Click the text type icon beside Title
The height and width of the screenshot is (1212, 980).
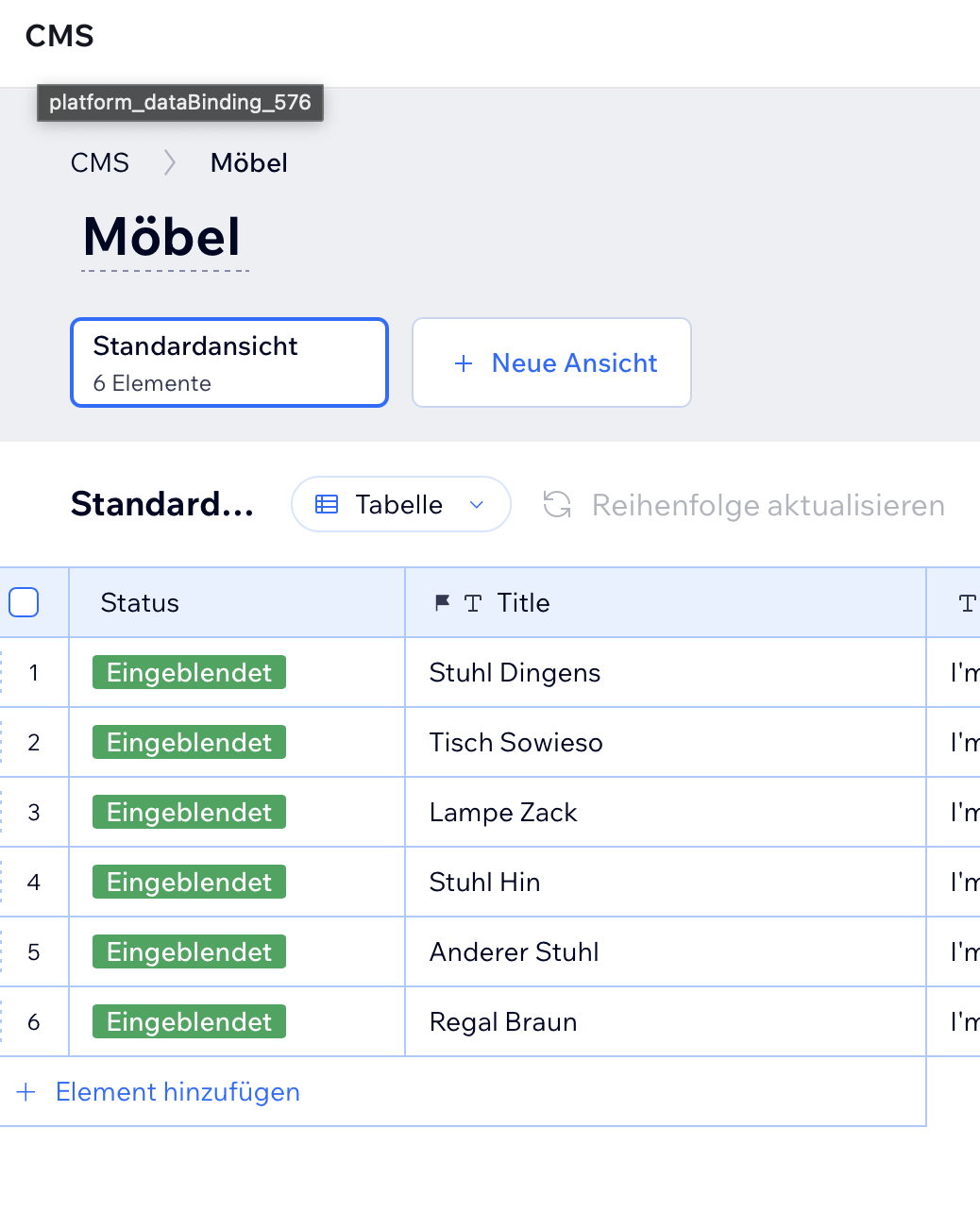coord(473,603)
